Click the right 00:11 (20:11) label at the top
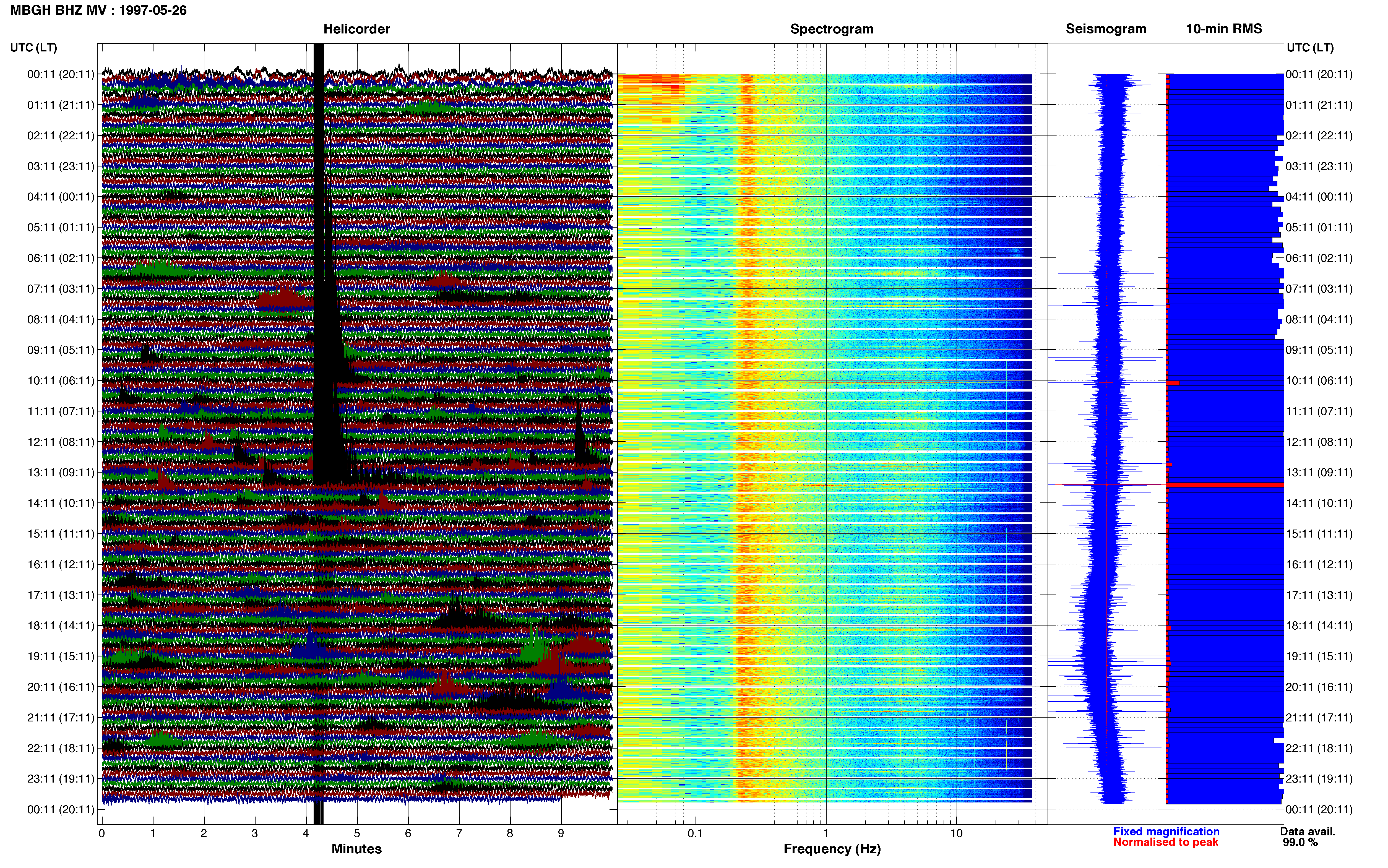The width and height of the screenshot is (1388, 868). point(1319,74)
